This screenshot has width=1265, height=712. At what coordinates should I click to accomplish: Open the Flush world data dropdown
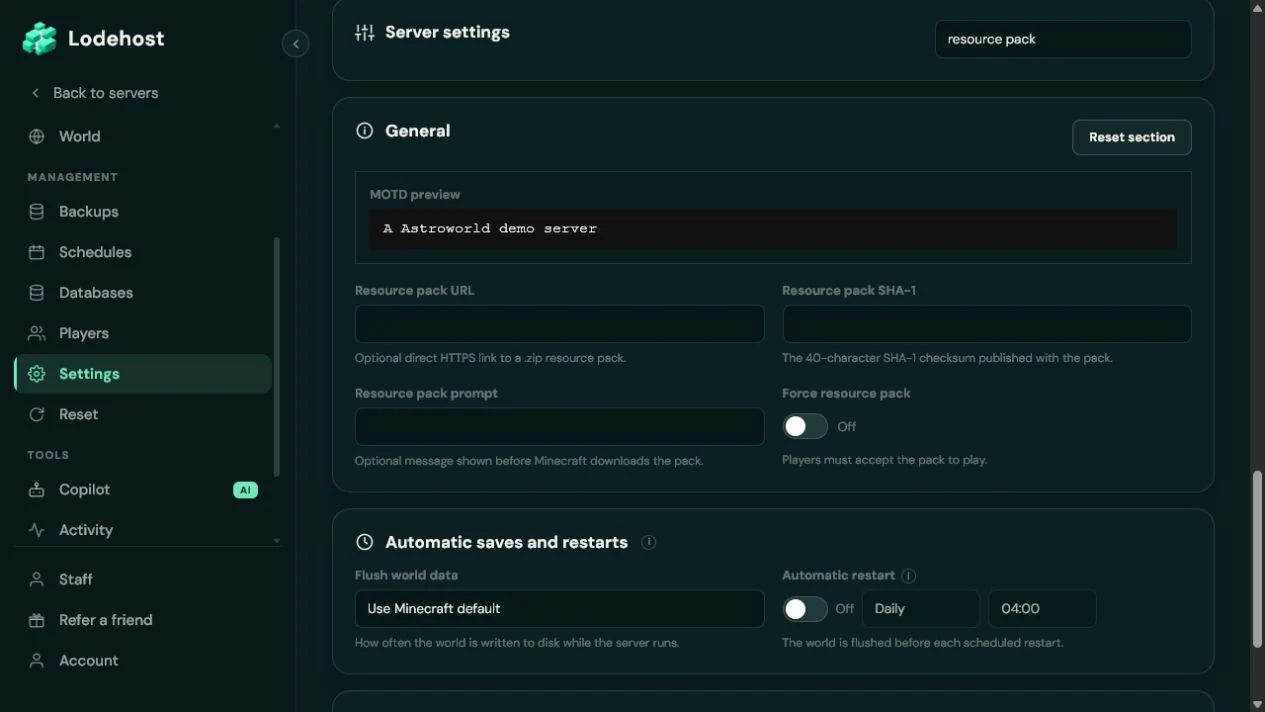click(x=559, y=608)
